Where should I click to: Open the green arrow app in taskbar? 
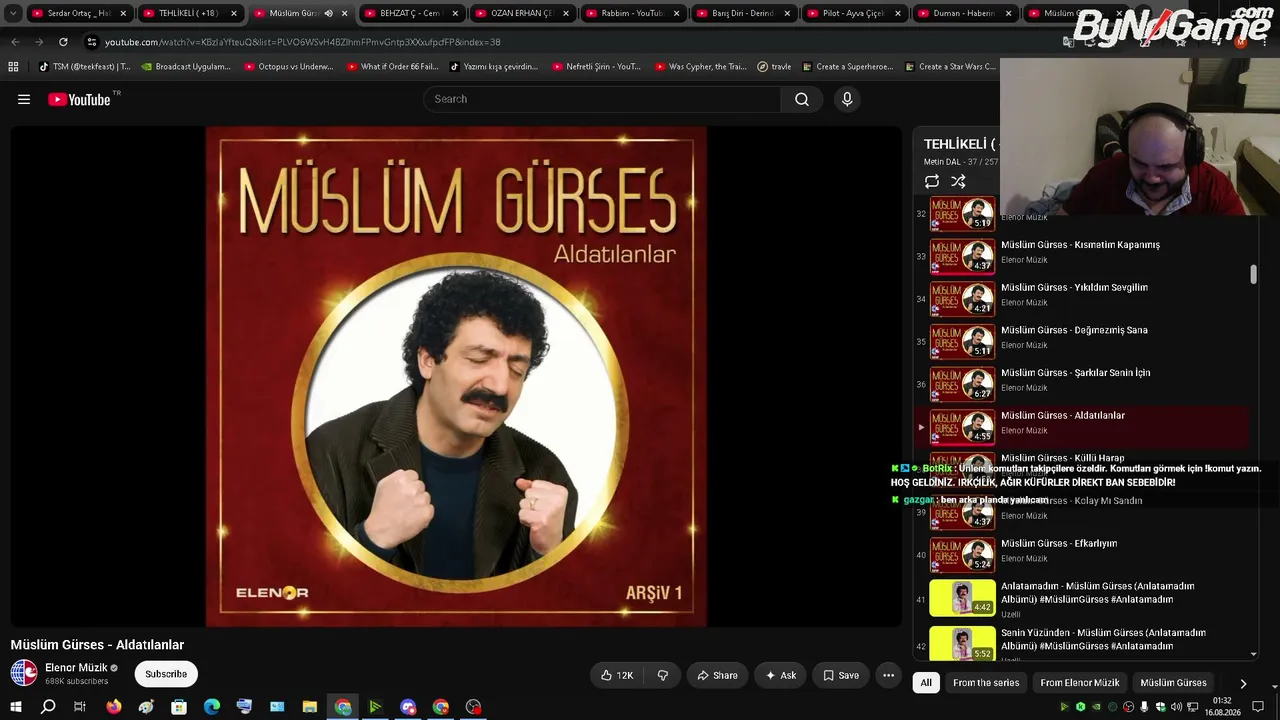375,707
